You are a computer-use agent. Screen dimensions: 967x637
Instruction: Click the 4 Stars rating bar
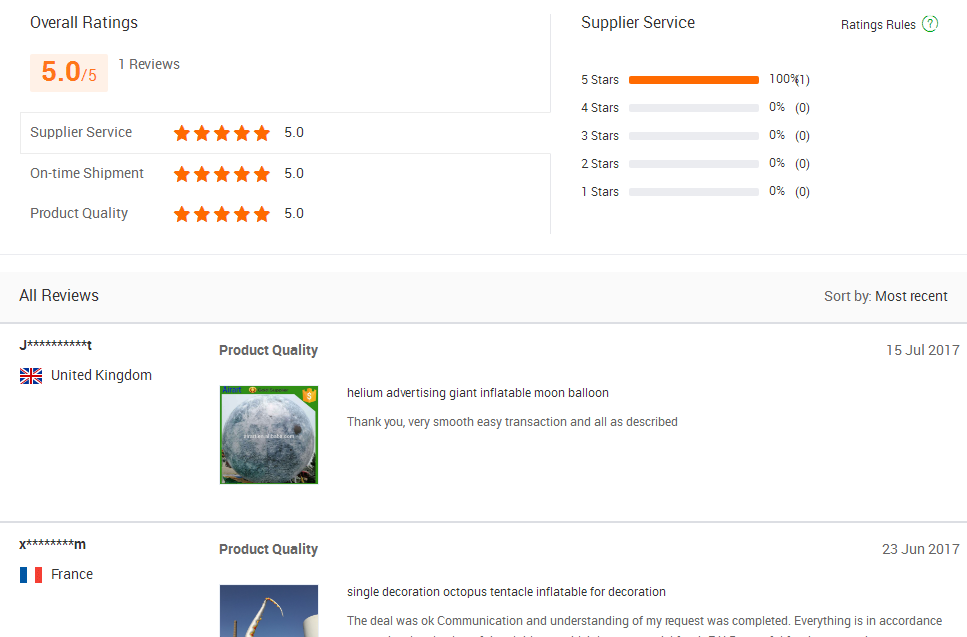coord(694,108)
